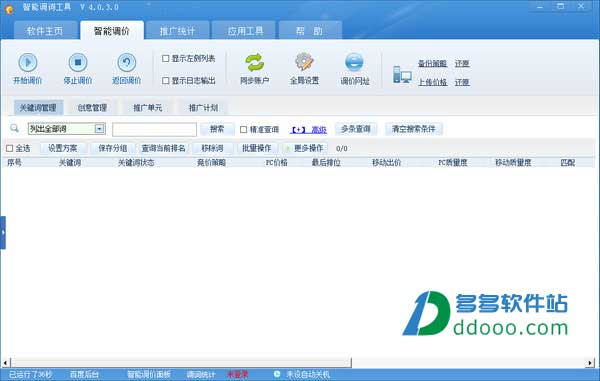
Task: Click the horizontal scrollbar thumb
Action: click(181, 362)
